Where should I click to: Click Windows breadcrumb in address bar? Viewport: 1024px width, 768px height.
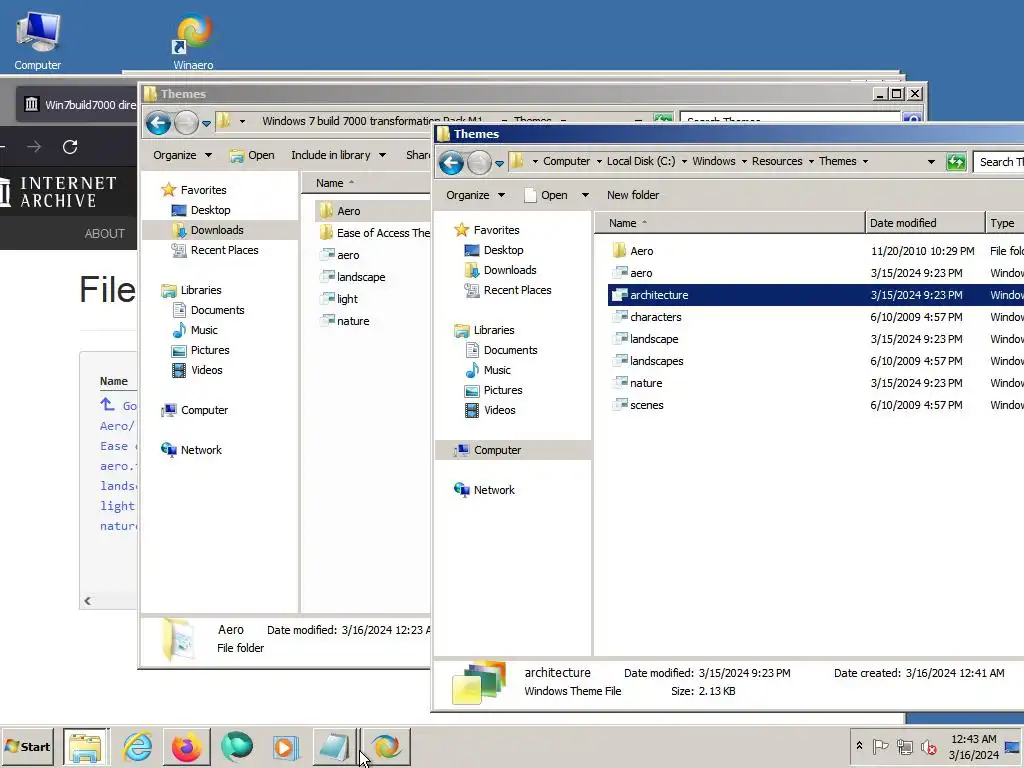(x=713, y=161)
